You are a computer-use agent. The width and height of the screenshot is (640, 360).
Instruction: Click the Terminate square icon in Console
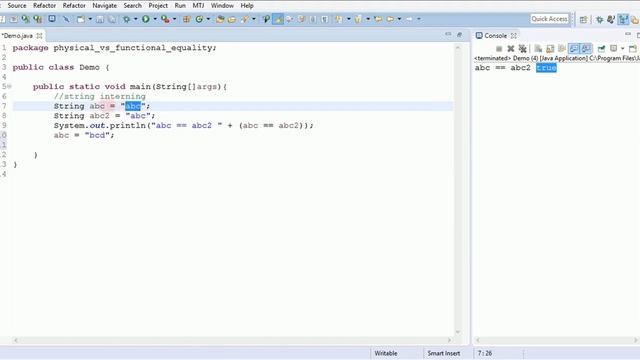click(499, 49)
